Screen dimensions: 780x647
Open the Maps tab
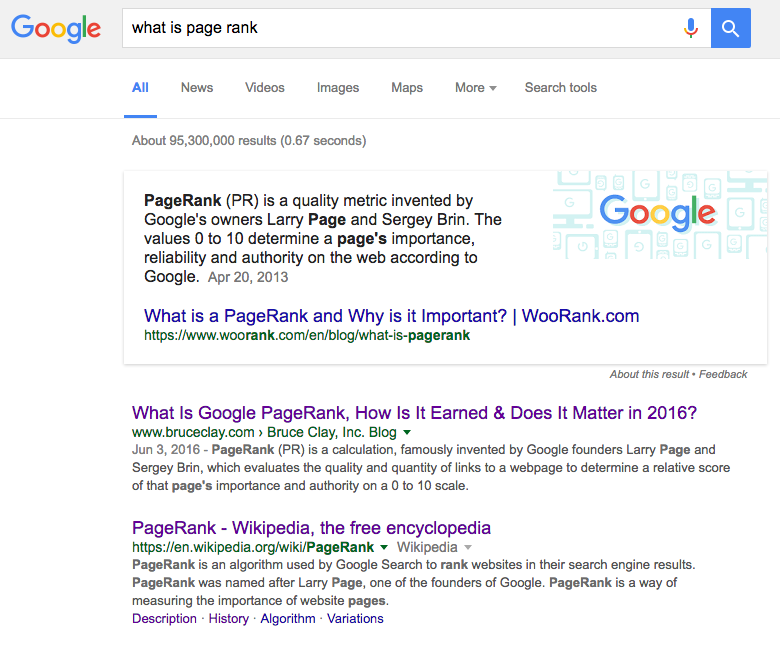tap(407, 88)
